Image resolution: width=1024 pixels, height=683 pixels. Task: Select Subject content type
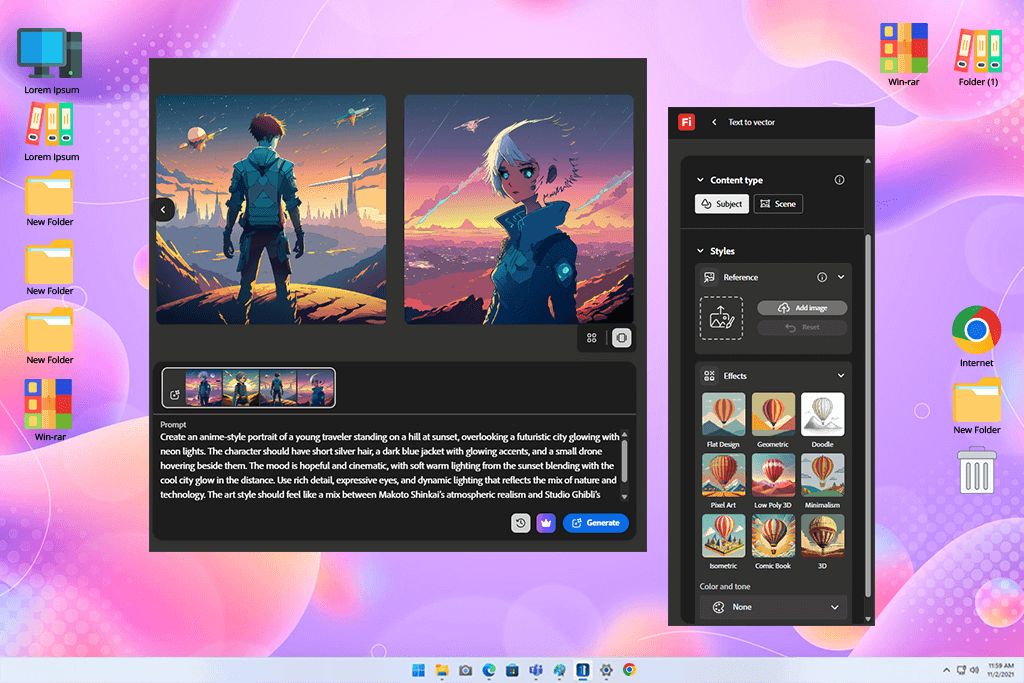tap(722, 204)
